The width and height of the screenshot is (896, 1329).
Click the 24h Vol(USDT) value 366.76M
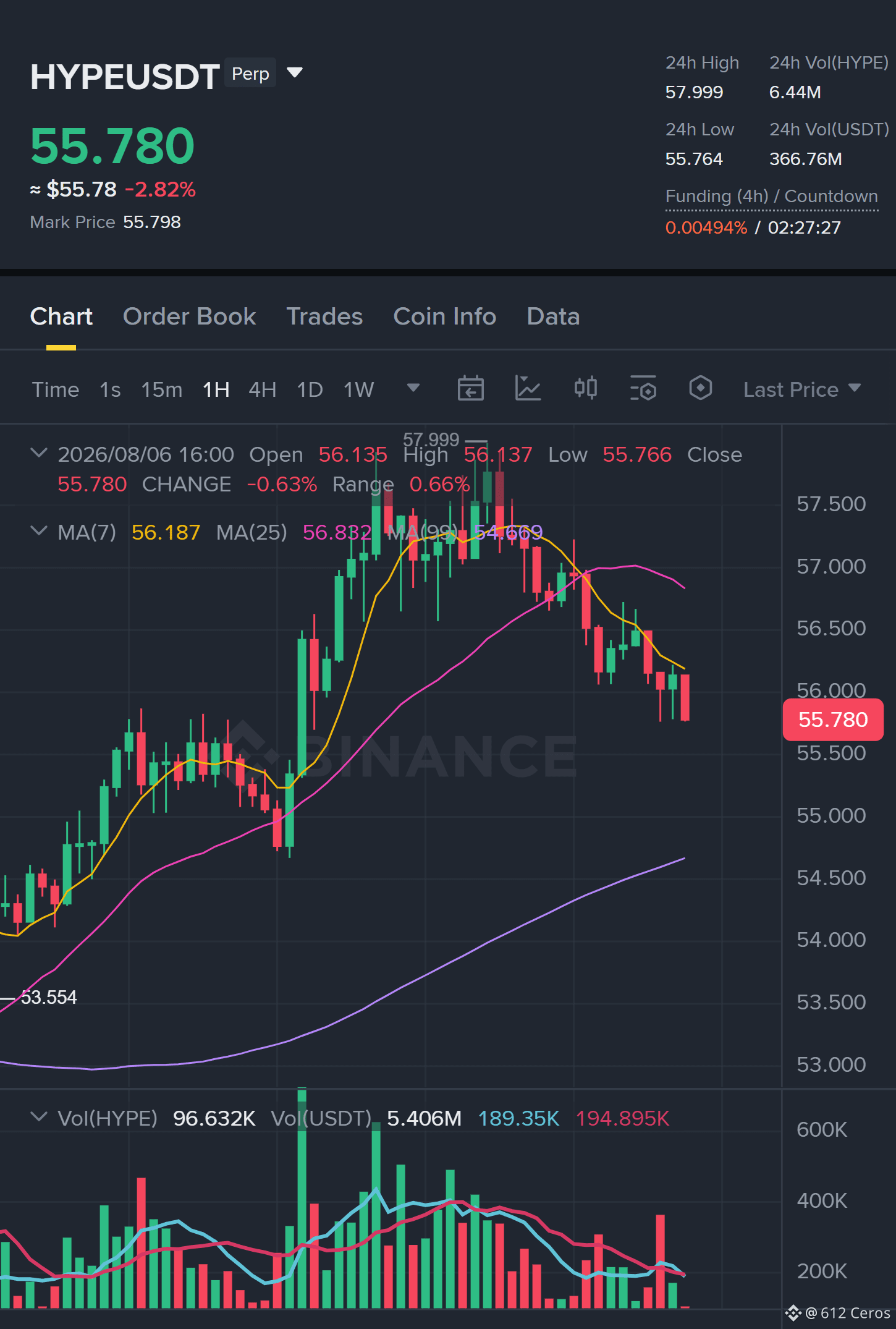[x=806, y=159]
